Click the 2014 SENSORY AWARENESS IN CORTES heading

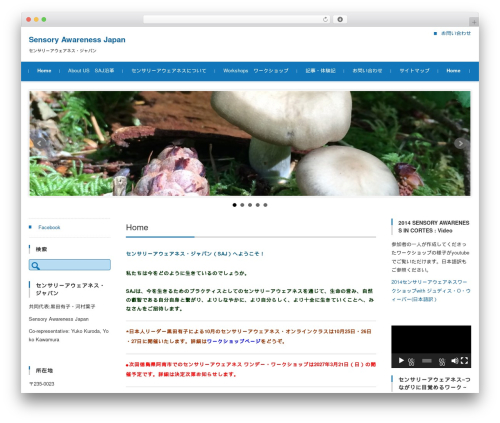[x=434, y=227]
